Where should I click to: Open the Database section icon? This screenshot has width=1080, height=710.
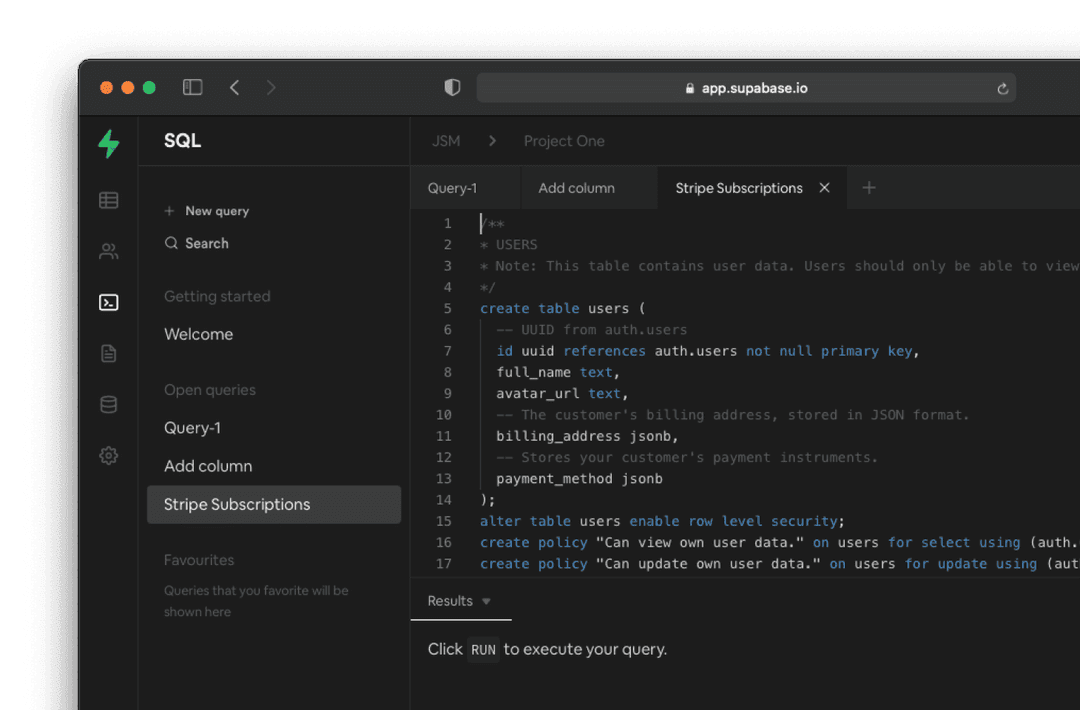(x=108, y=404)
